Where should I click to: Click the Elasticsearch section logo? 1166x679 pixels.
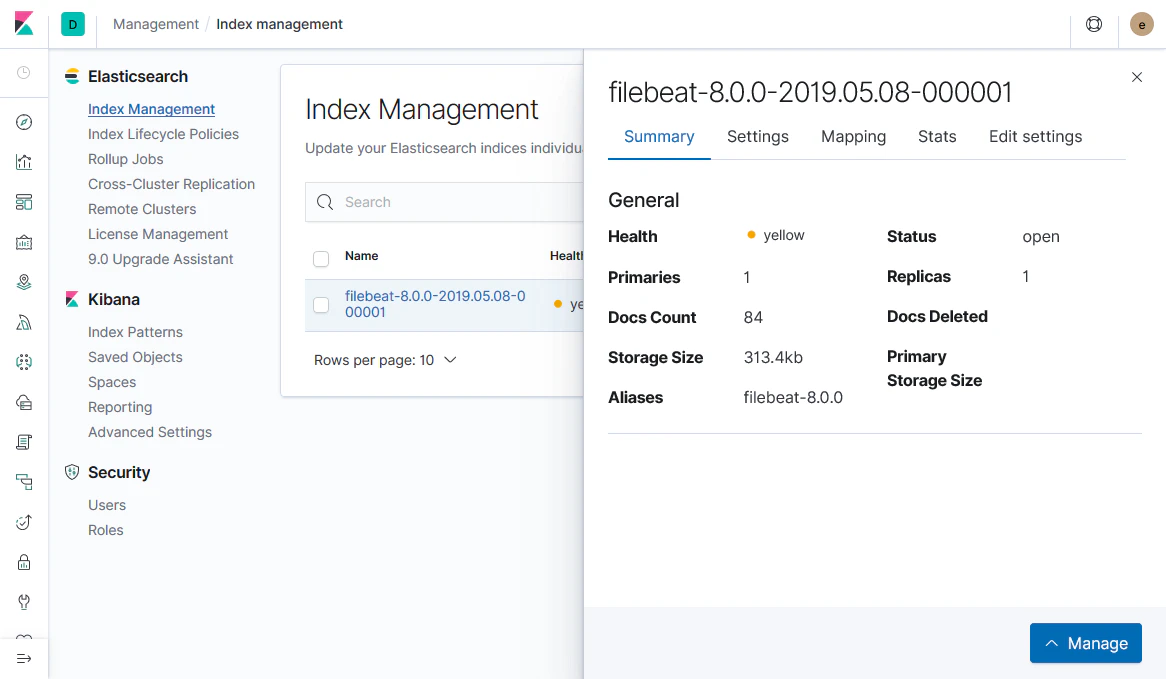click(x=72, y=77)
